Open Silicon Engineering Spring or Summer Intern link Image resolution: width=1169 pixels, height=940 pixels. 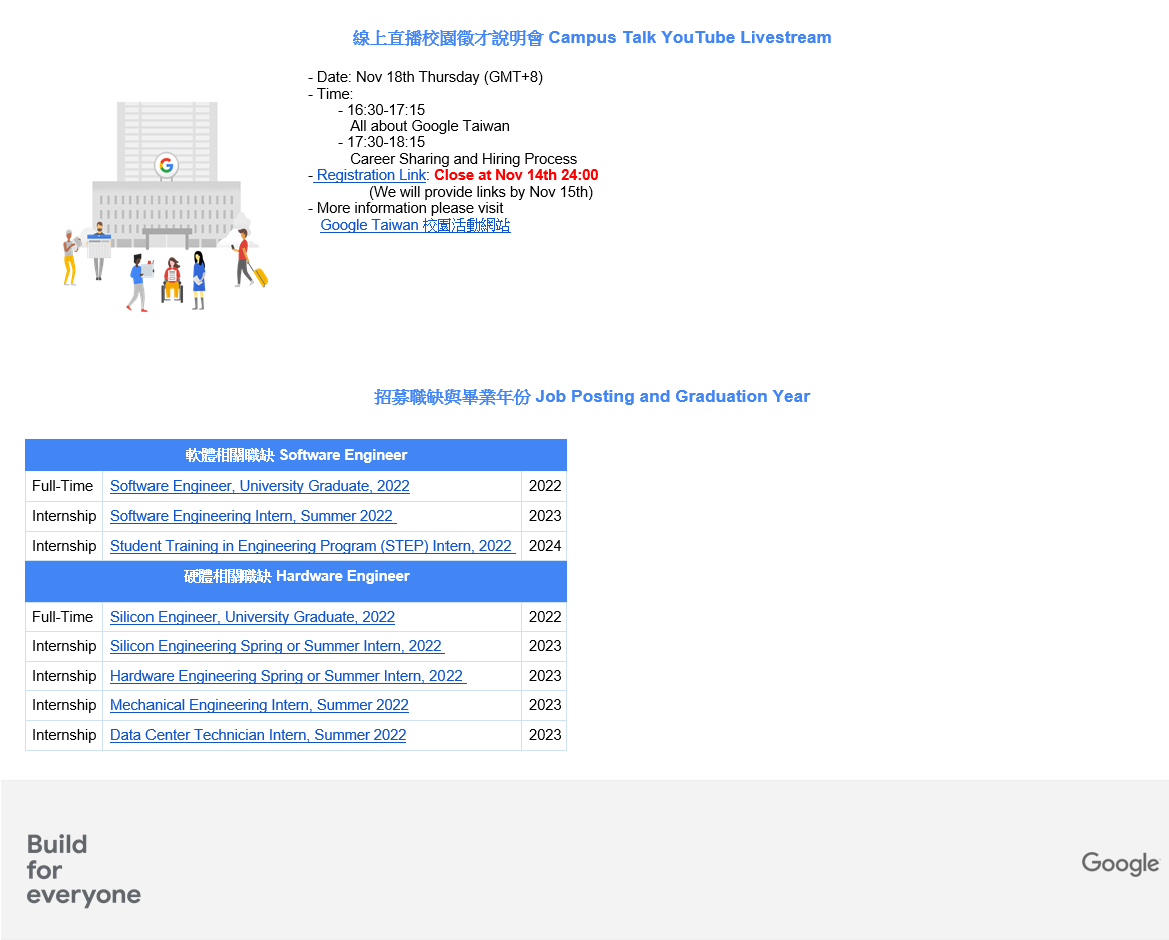(277, 646)
